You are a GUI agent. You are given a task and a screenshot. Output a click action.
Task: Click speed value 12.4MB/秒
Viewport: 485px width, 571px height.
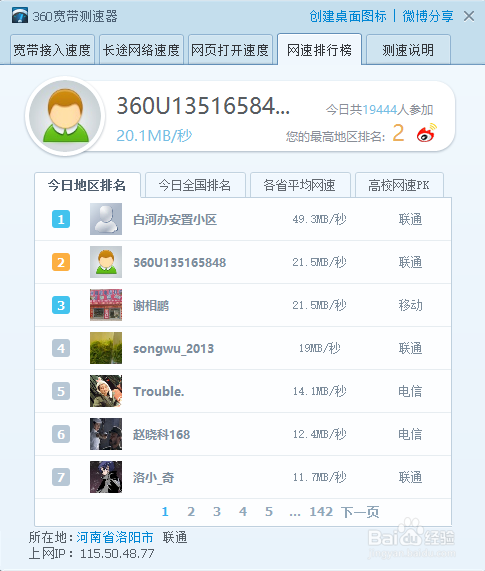(319, 434)
